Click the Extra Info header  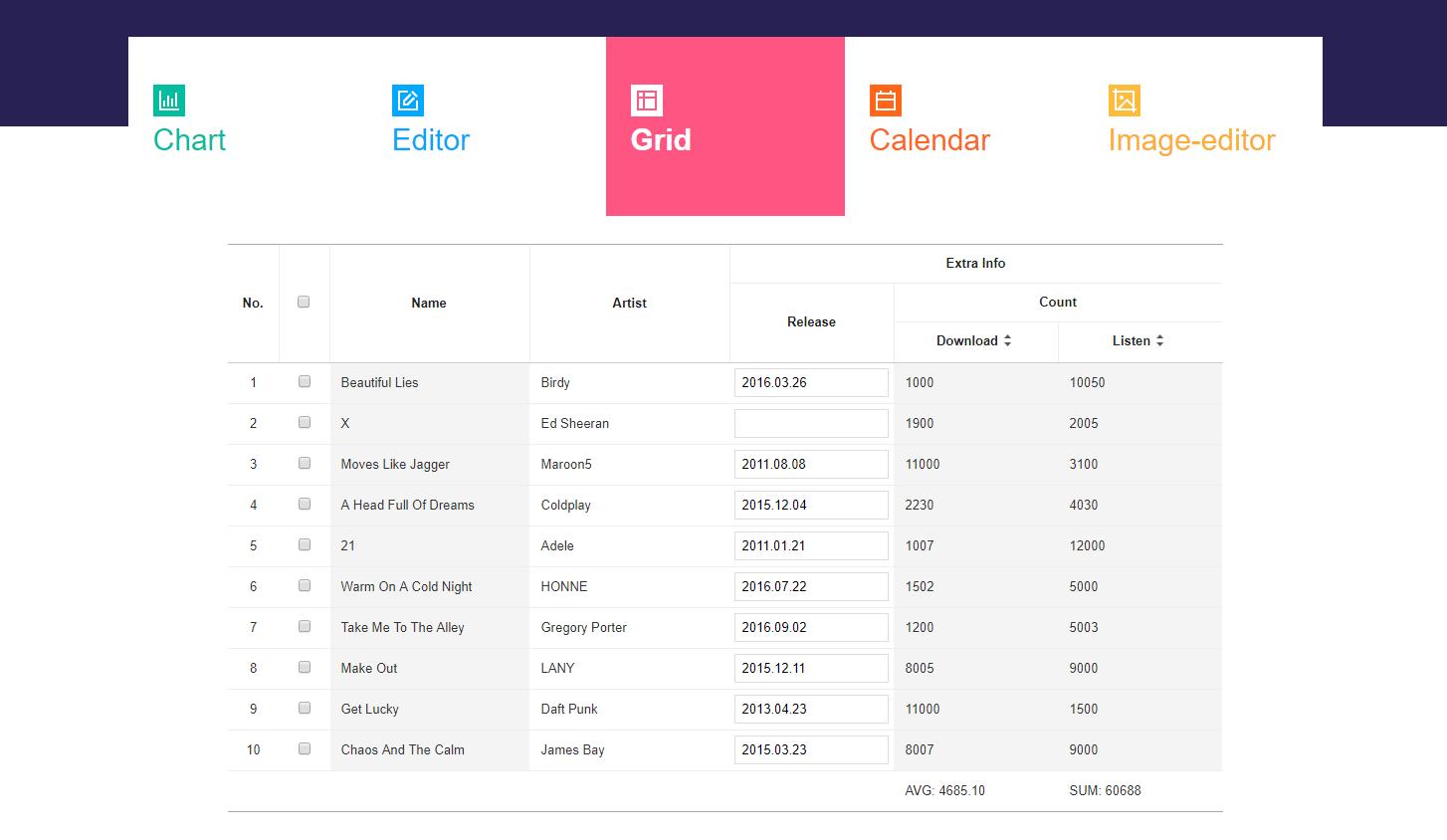975,264
